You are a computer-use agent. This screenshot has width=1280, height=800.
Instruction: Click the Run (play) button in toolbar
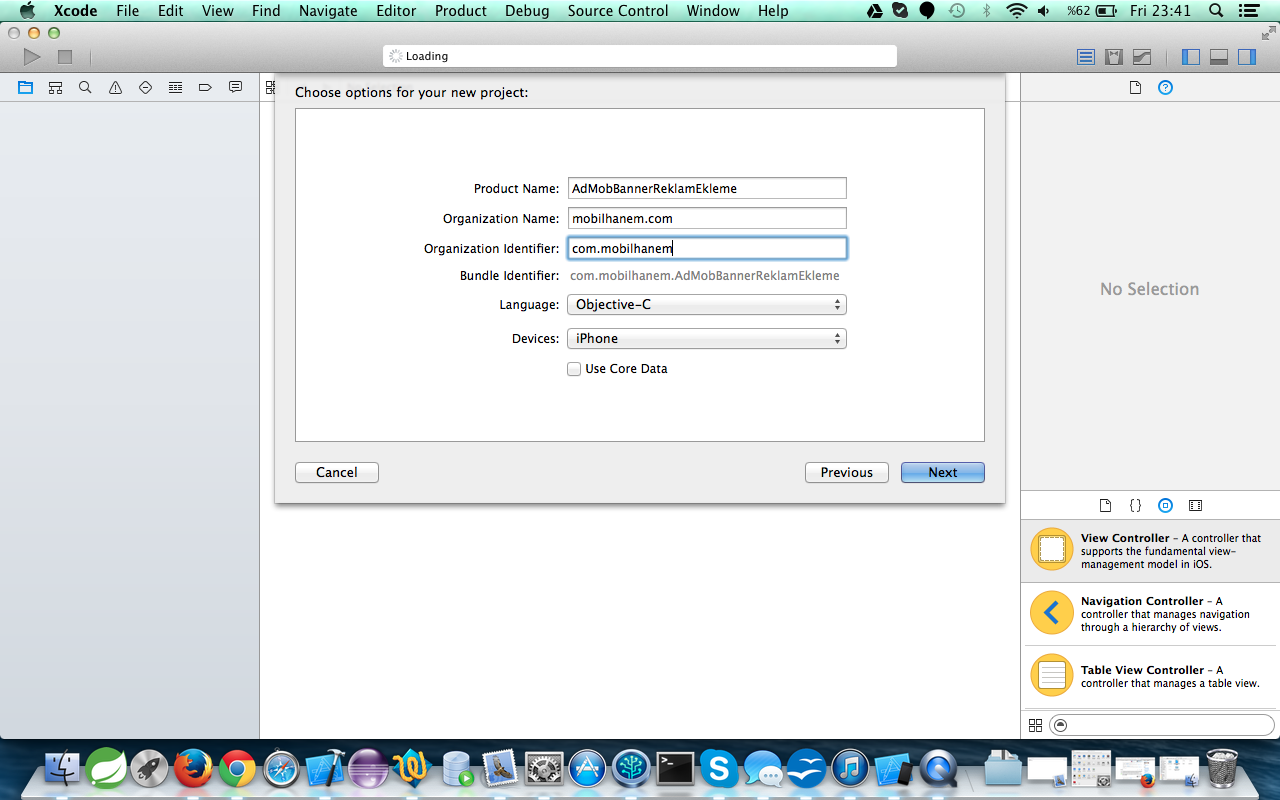click(x=32, y=57)
